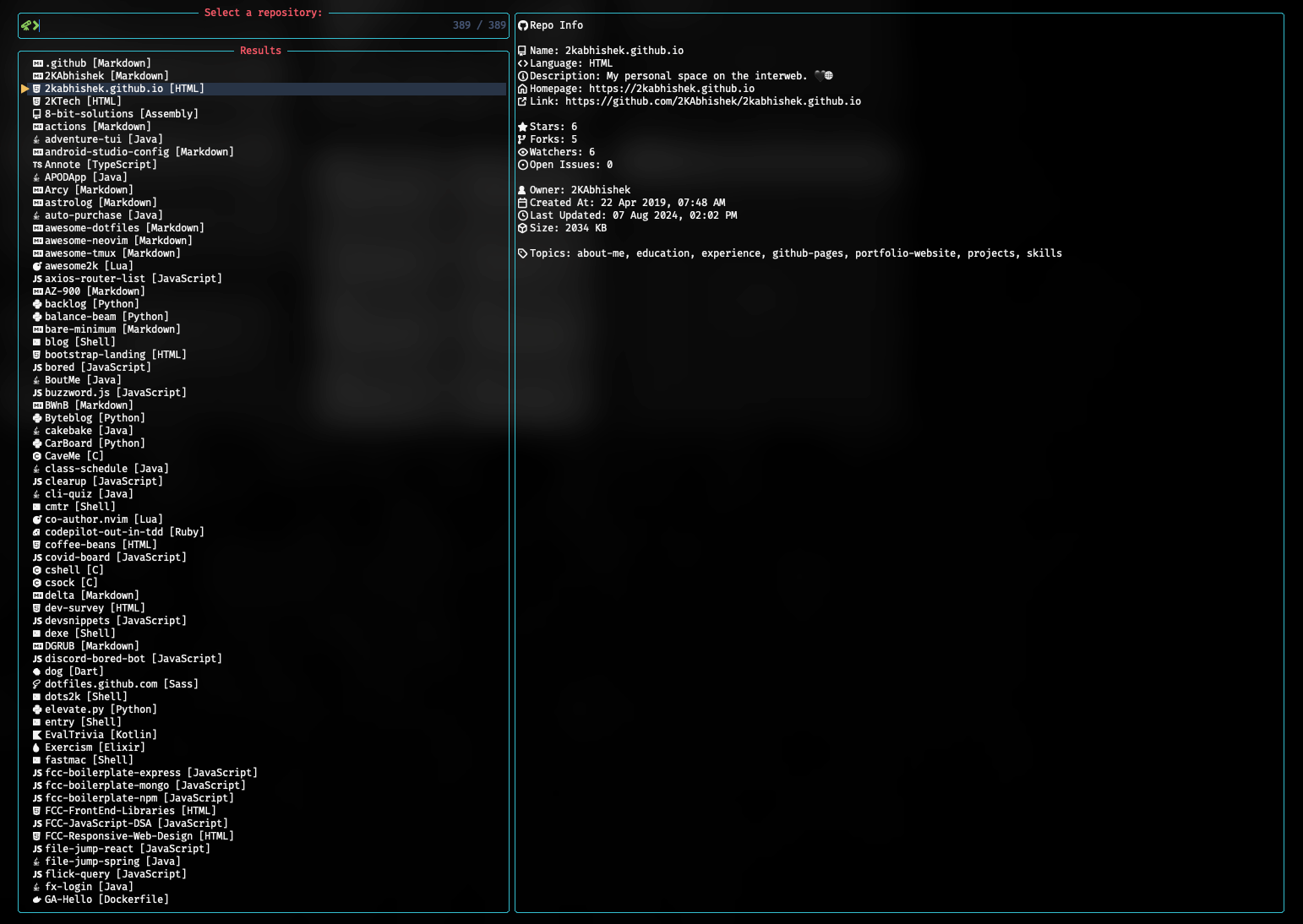Click the Elixir icon beside Exercism
The height and width of the screenshot is (924, 1303).
[37, 747]
